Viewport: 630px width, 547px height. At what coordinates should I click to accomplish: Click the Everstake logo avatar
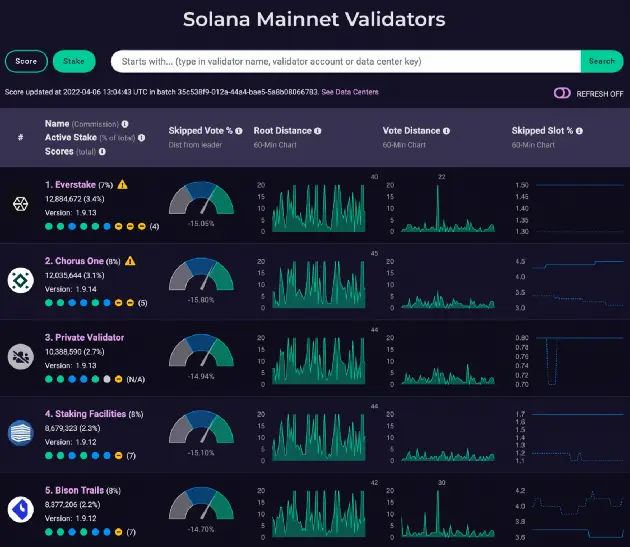click(20, 204)
